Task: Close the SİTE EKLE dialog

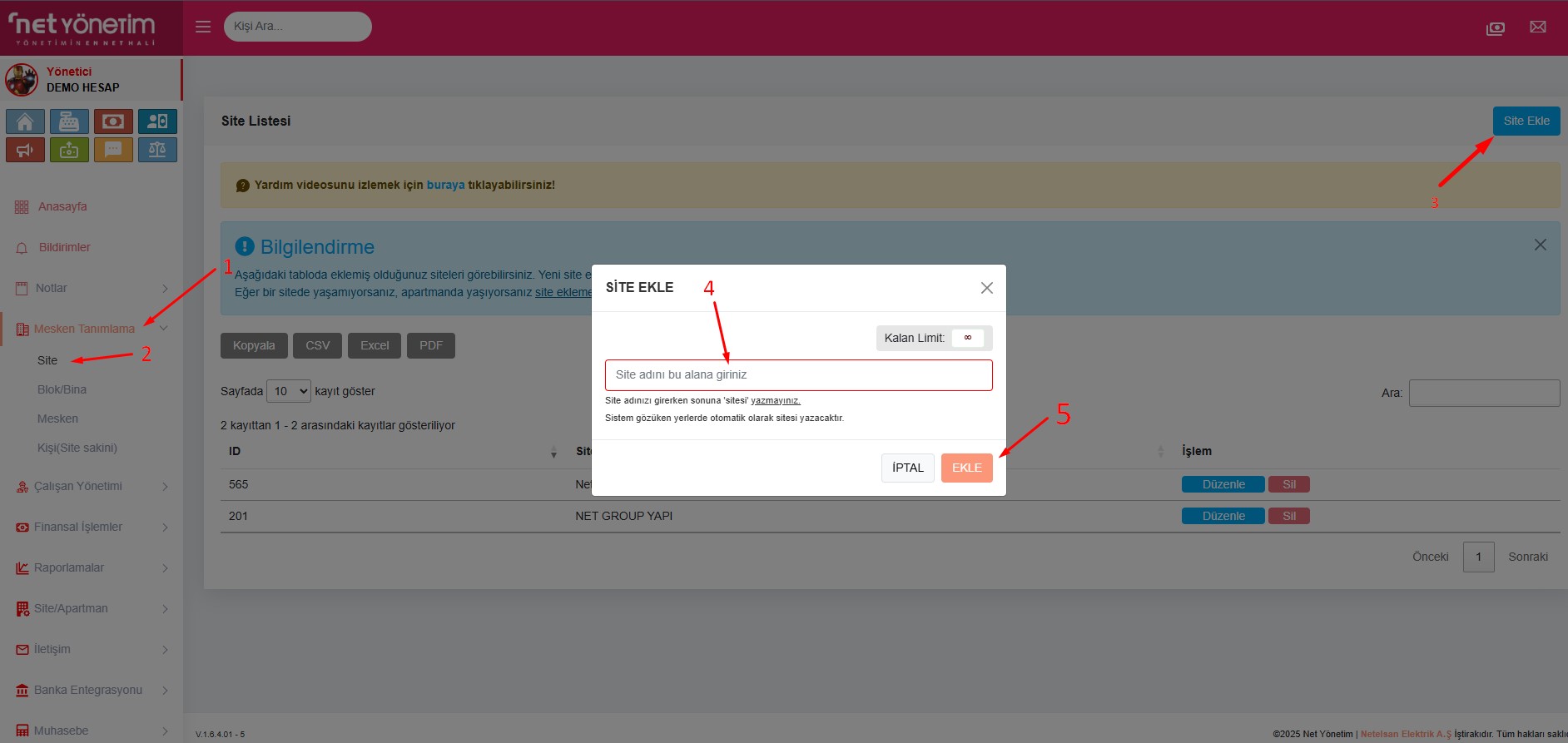Action: (x=987, y=288)
